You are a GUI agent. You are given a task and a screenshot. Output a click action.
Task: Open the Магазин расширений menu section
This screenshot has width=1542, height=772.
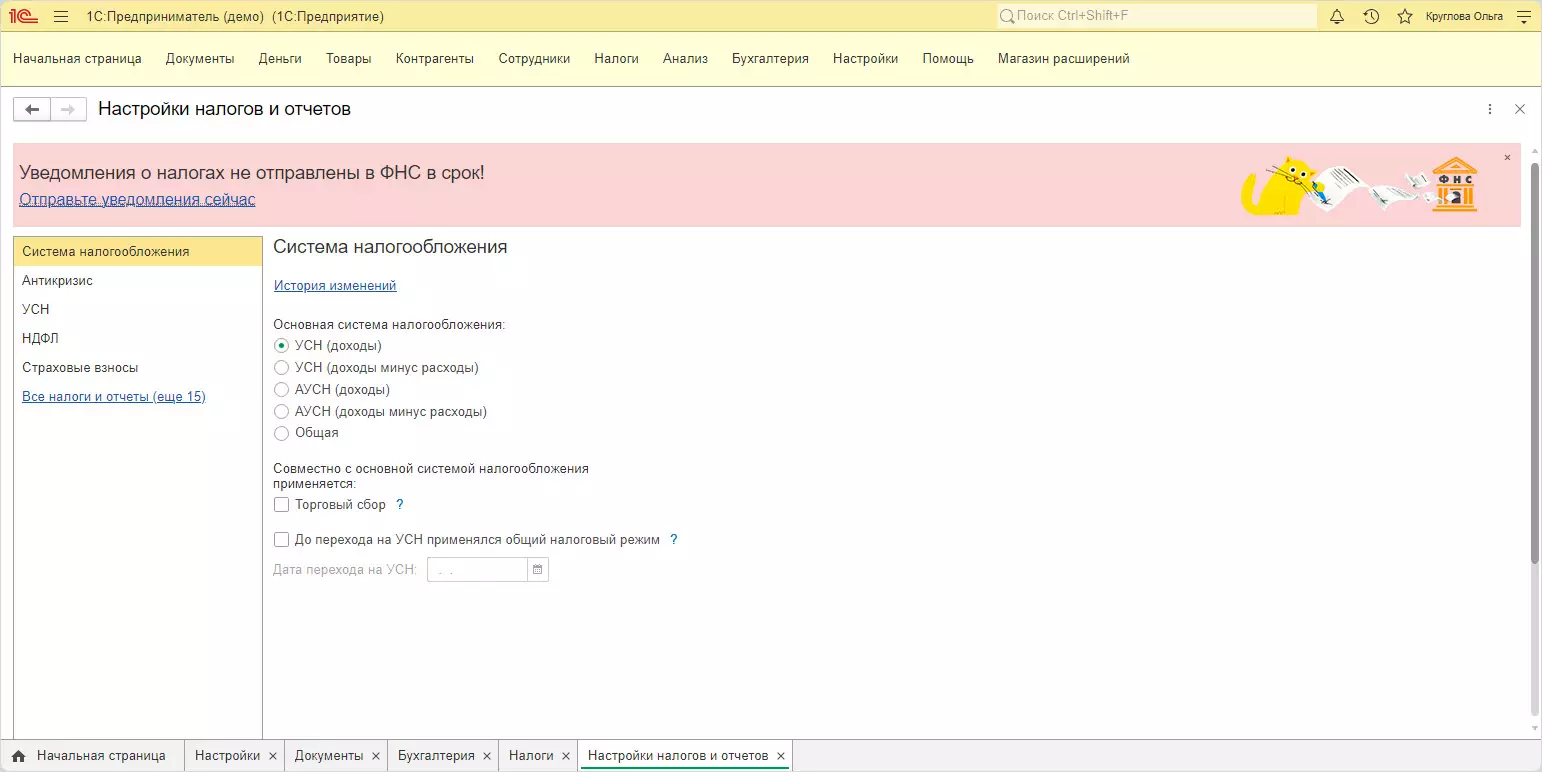pyautogui.click(x=1064, y=59)
